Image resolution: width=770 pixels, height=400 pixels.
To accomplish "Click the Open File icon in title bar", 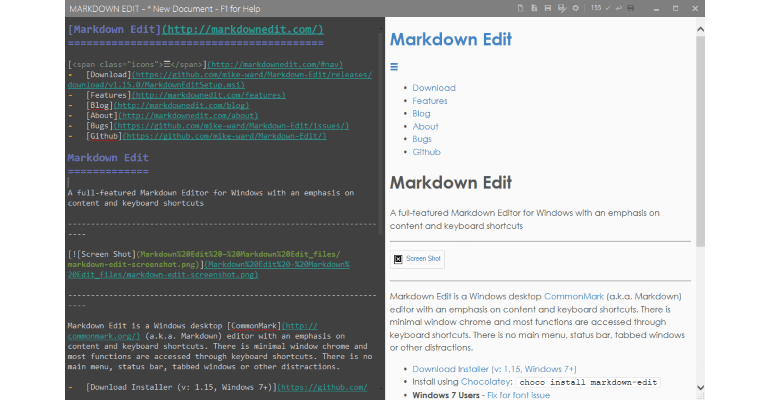I will pos(535,8).
